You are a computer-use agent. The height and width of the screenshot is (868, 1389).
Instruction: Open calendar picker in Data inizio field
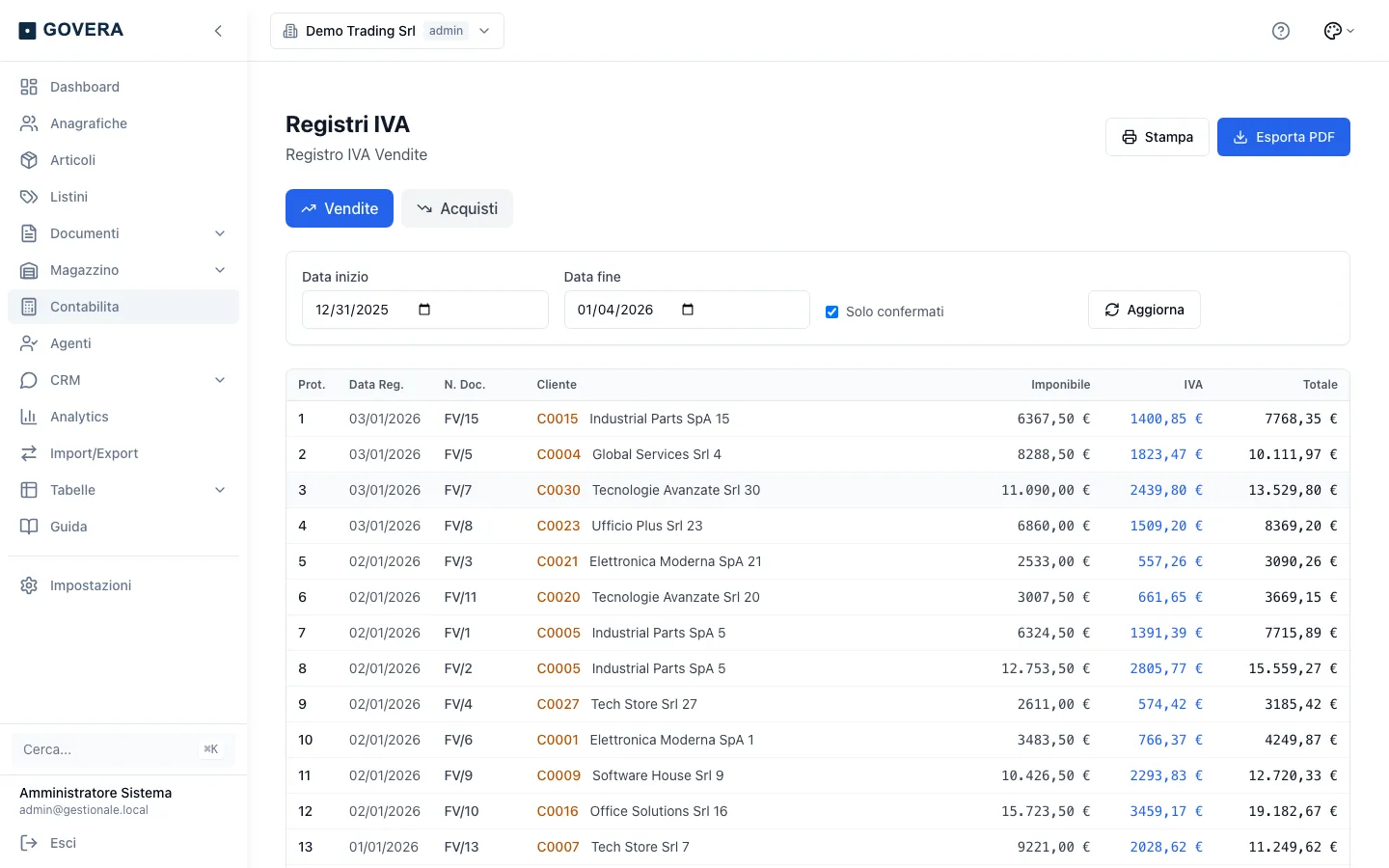[424, 310]
